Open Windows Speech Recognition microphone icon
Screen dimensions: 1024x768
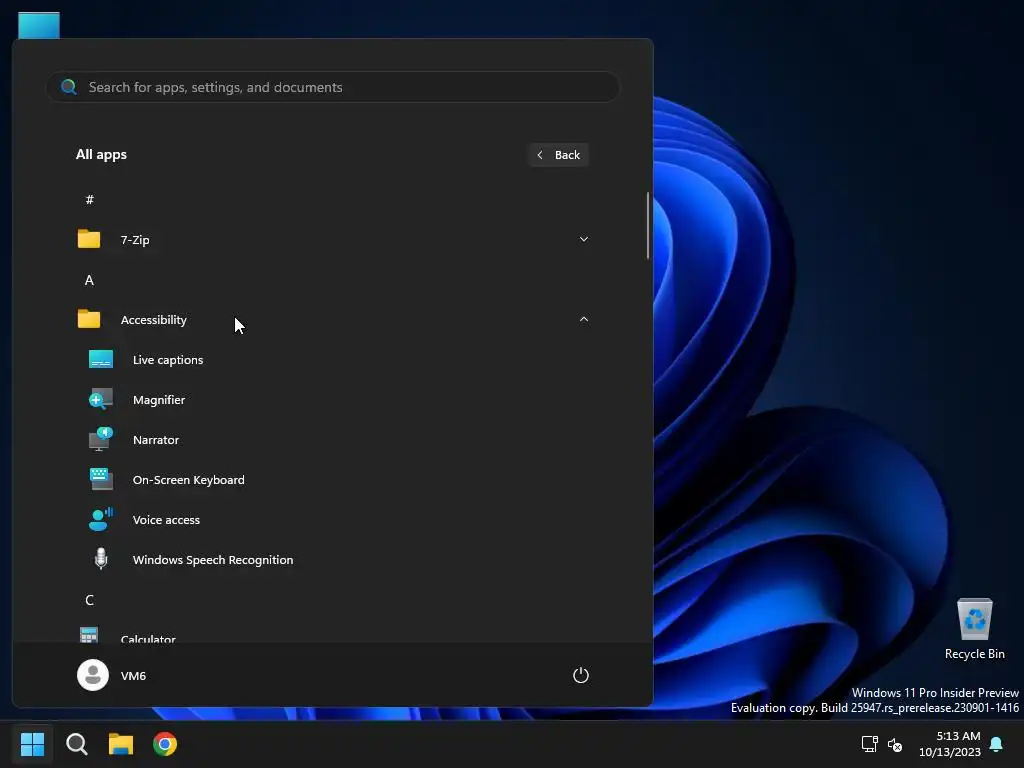pos(101,560)
